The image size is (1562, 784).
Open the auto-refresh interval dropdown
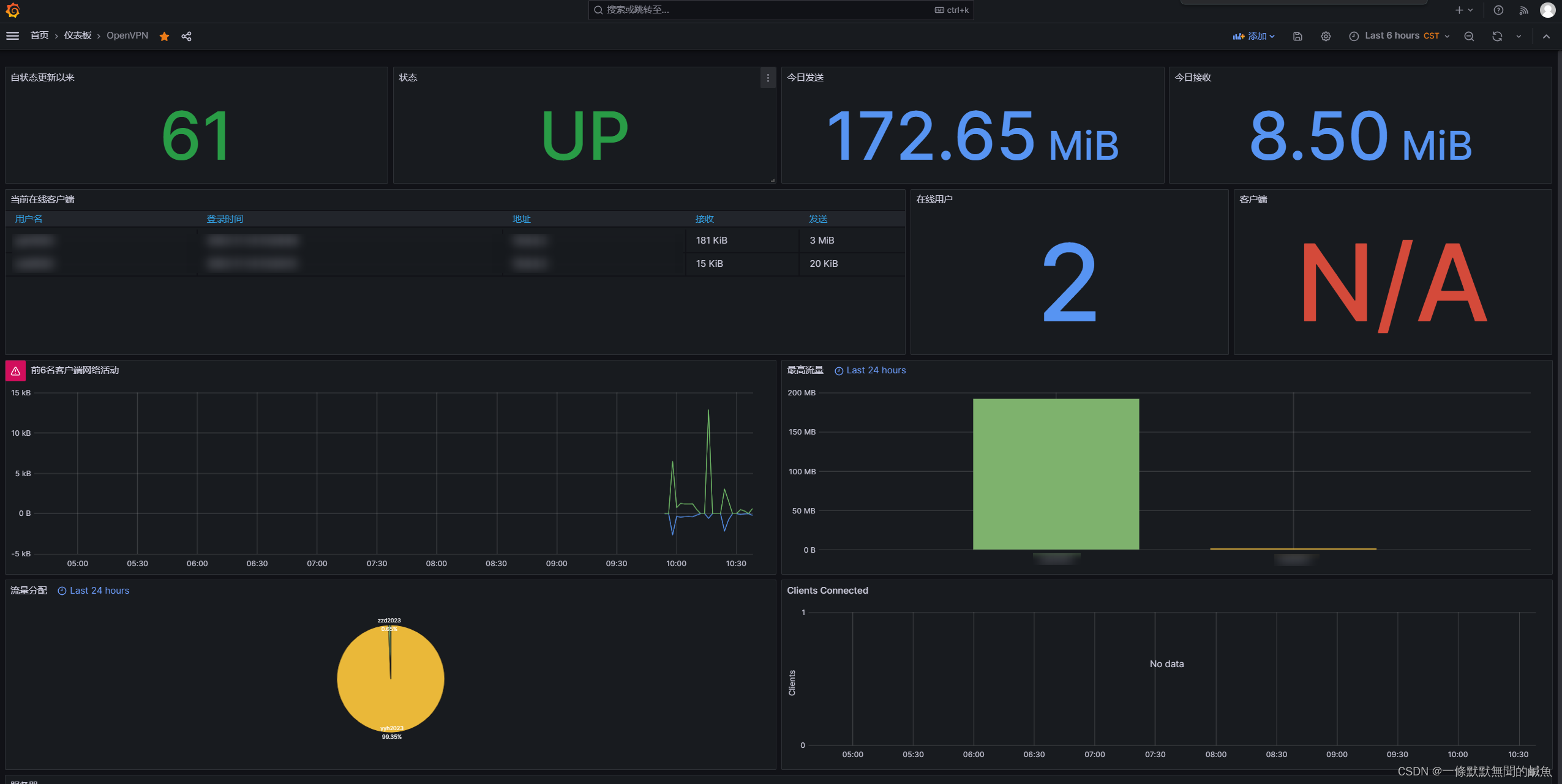pos(1519,36)
